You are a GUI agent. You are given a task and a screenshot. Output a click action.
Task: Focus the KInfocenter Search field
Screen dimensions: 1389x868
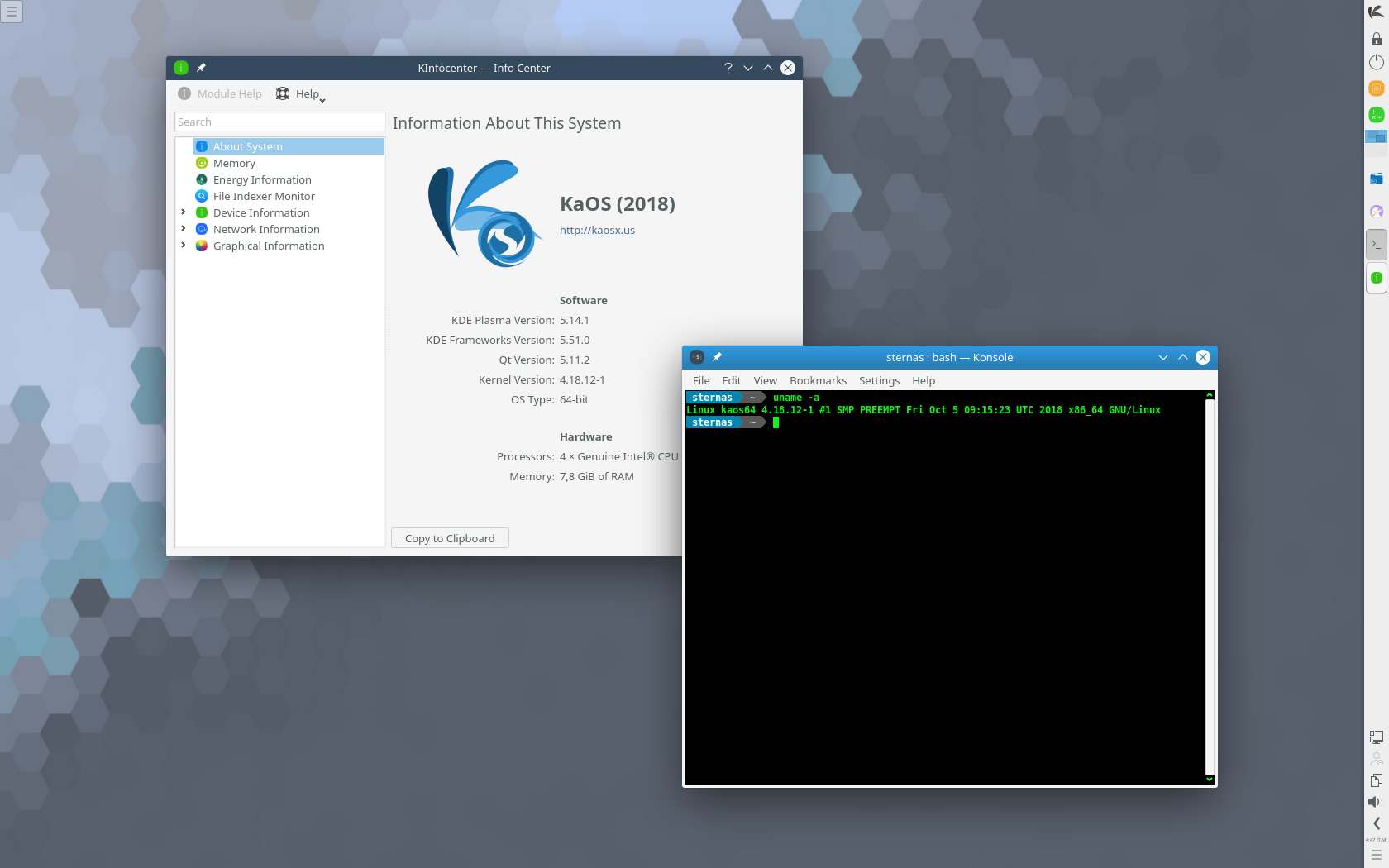point(280,122)
